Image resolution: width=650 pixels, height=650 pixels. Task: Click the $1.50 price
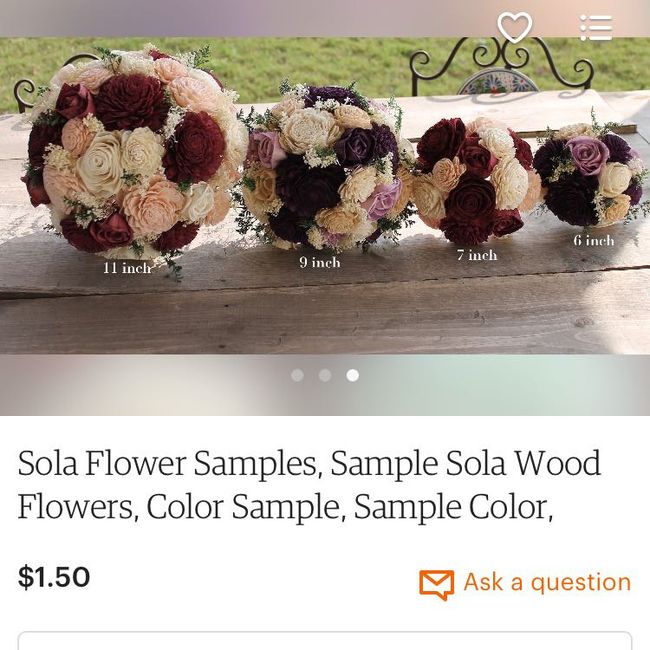click(54, 577)
